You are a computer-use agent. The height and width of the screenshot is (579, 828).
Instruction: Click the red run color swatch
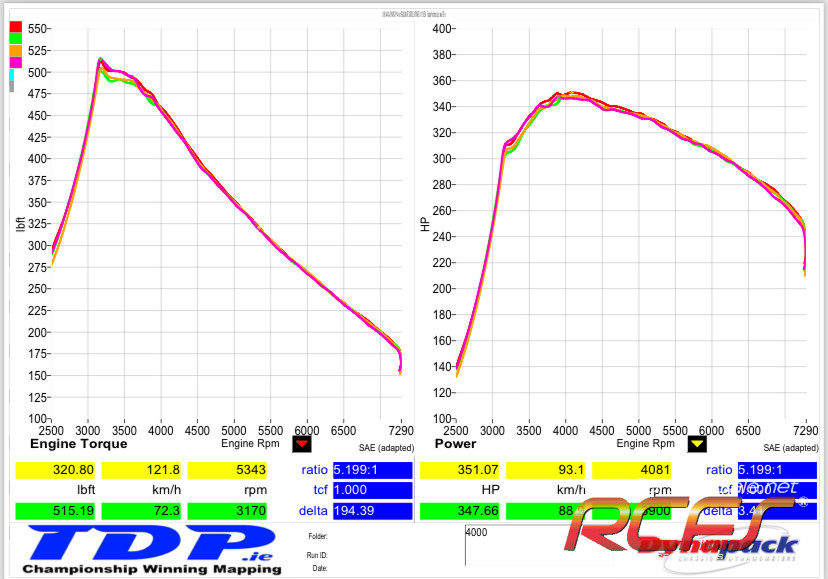coord(16,28)
